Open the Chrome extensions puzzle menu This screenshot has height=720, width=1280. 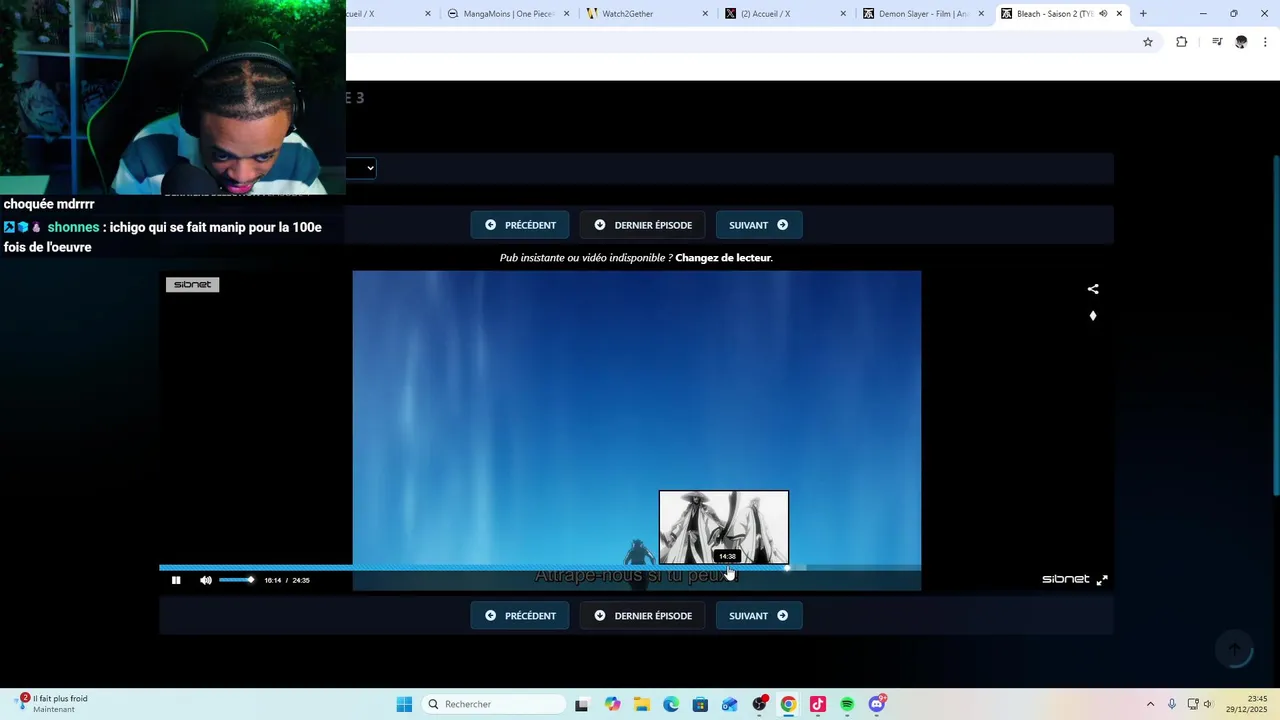click(1182, 42)
